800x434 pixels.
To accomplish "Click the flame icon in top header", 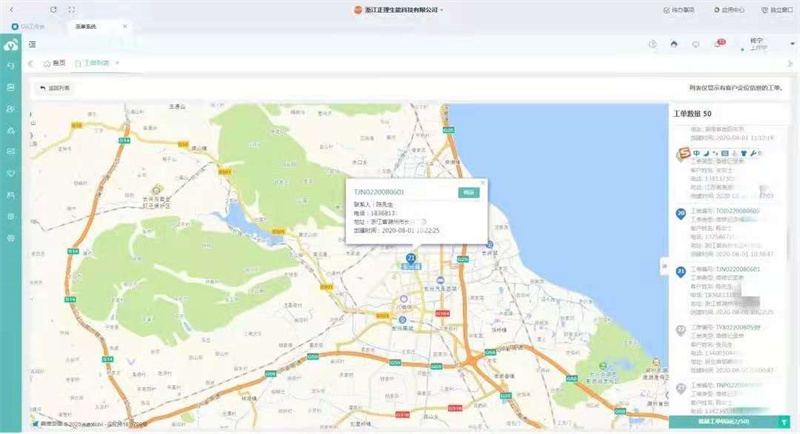I will (674, 44).
